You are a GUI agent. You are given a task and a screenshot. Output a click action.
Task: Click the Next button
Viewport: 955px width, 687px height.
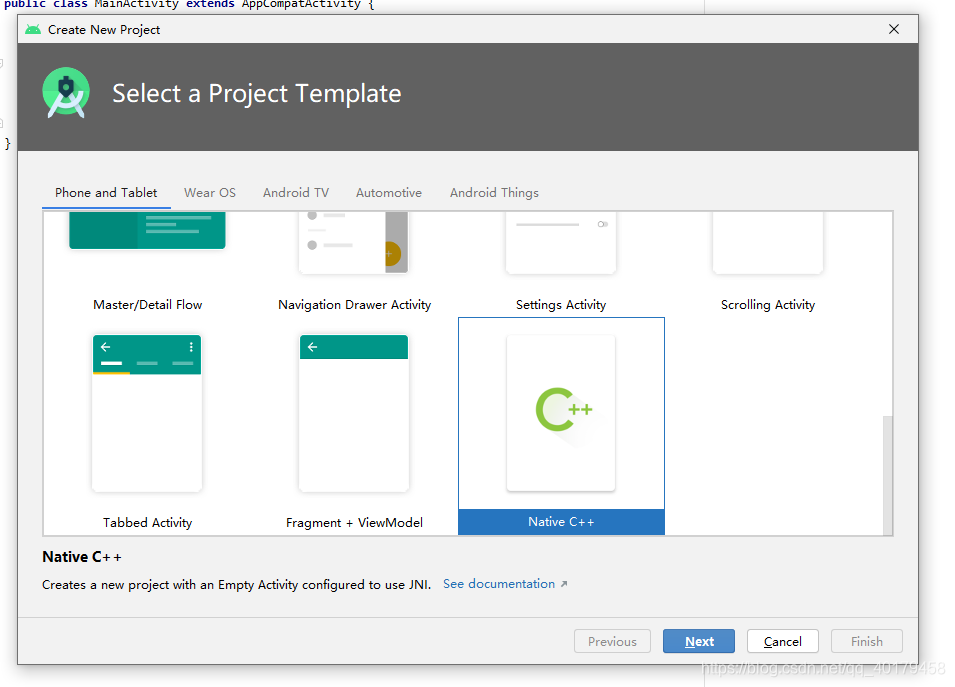coord(699,641)
